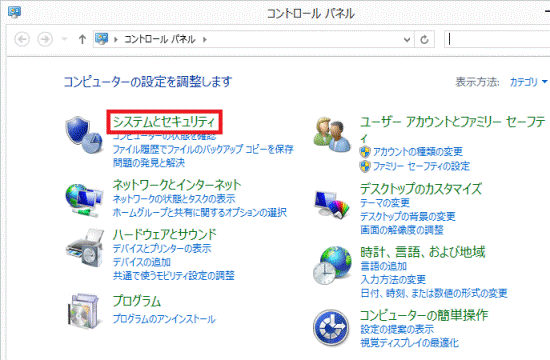Image resolution: width=550 pixels, height=360 pixels.
Task: Refresh the Control Panel view
Action: pos(424,39)
